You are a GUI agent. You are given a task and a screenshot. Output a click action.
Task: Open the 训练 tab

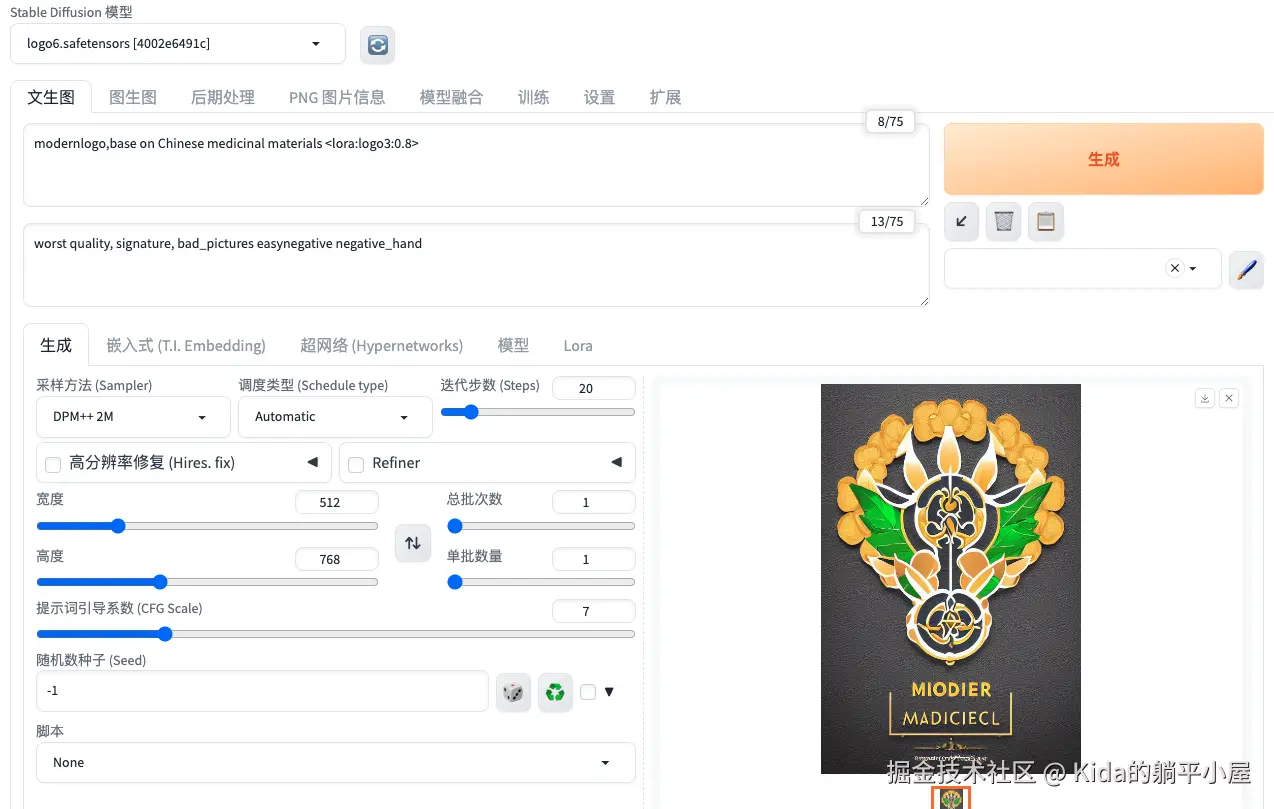[x=534, y=97]
